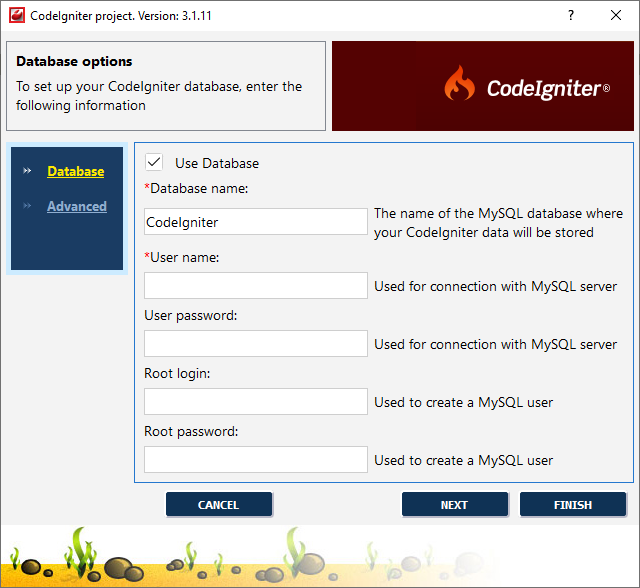Open help with the question mark button
This screenshot has height=588, width=640.
(571, 15)
